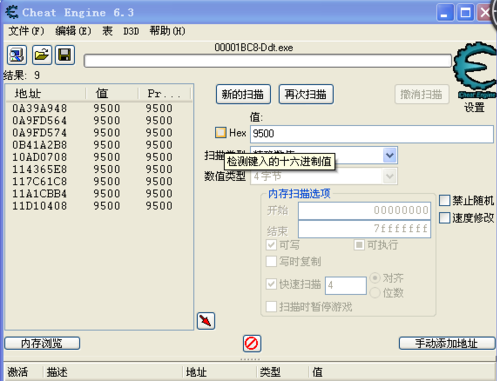
Task: Open the 表 menu
Action: click(107, 31)
